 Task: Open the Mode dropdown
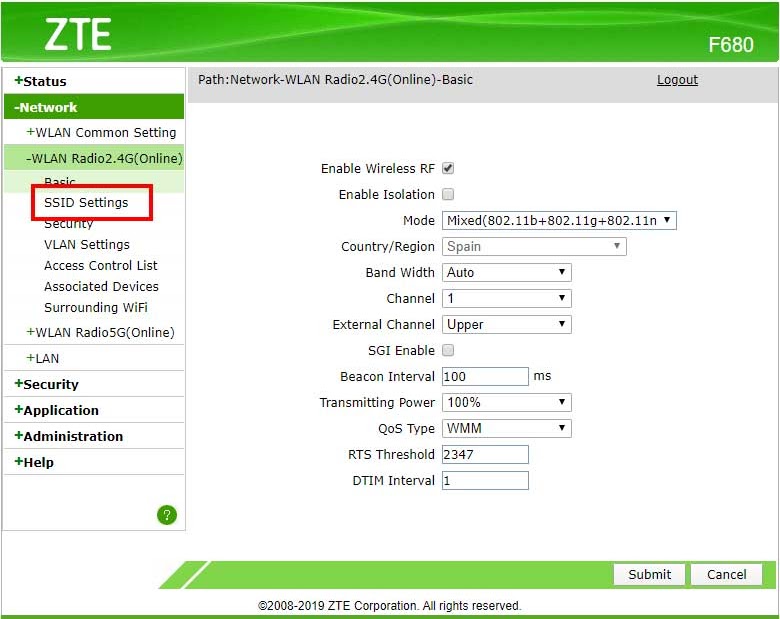point(559,220)
